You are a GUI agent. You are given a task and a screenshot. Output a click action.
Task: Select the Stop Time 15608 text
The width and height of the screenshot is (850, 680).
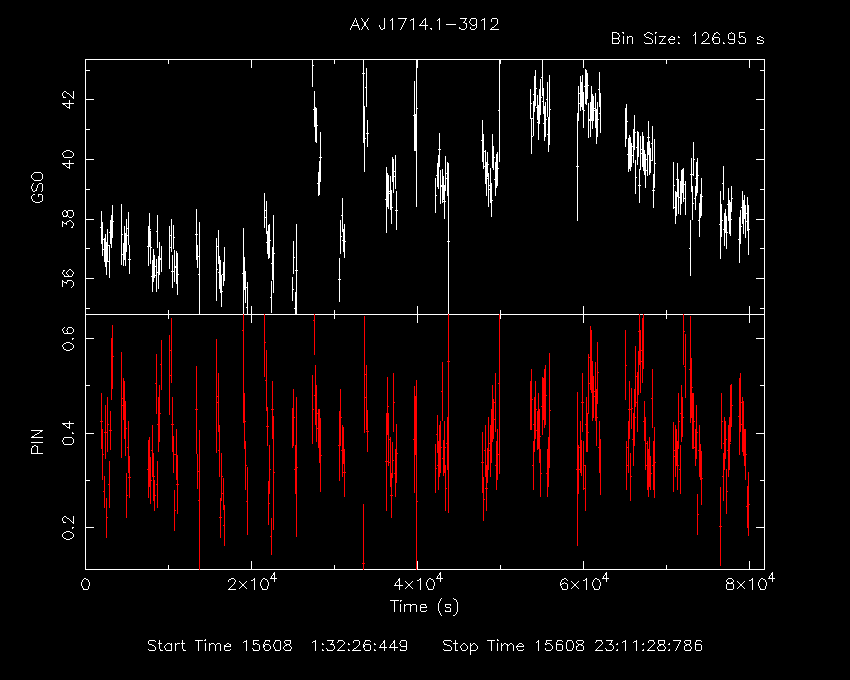coord(513,646)
